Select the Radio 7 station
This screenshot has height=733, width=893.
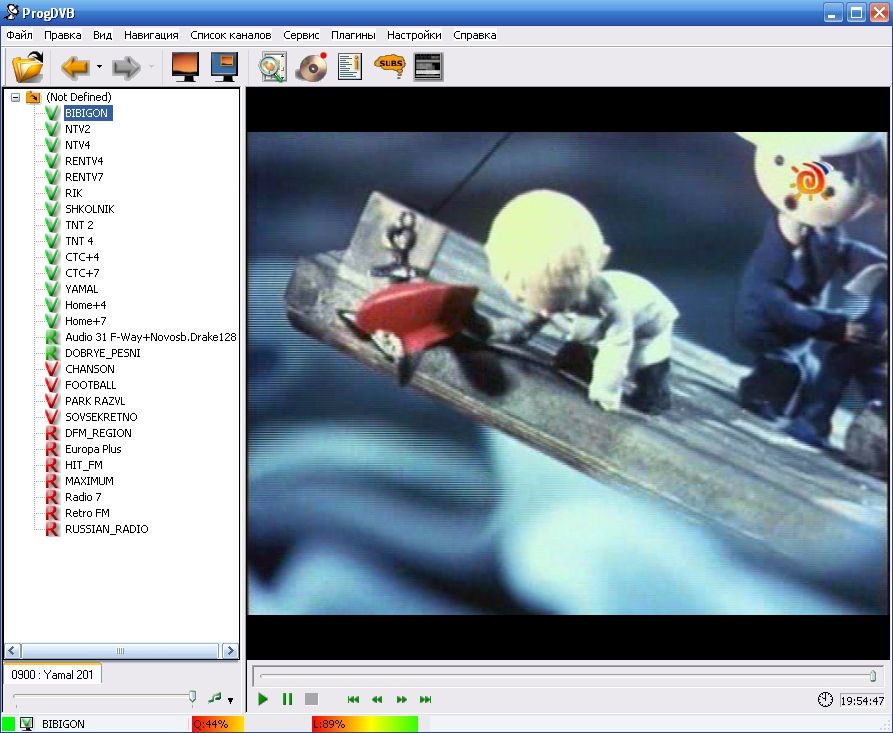tap(83, 496)
